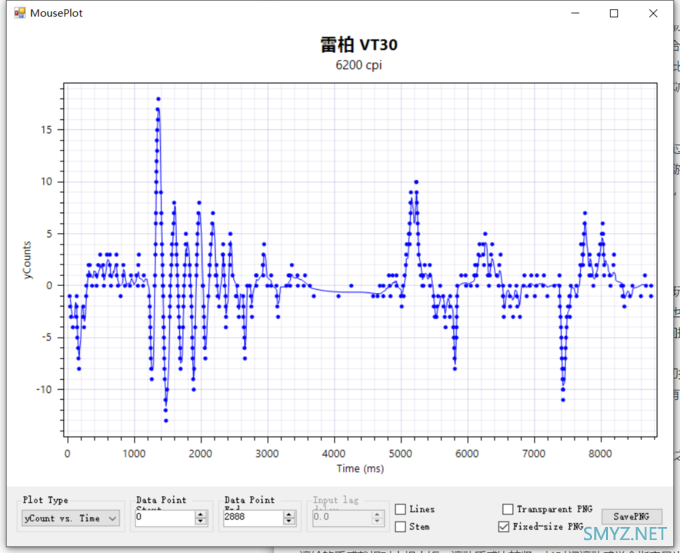Maximize the MousePlot window

pyautogui.click(x=614, y=13)
